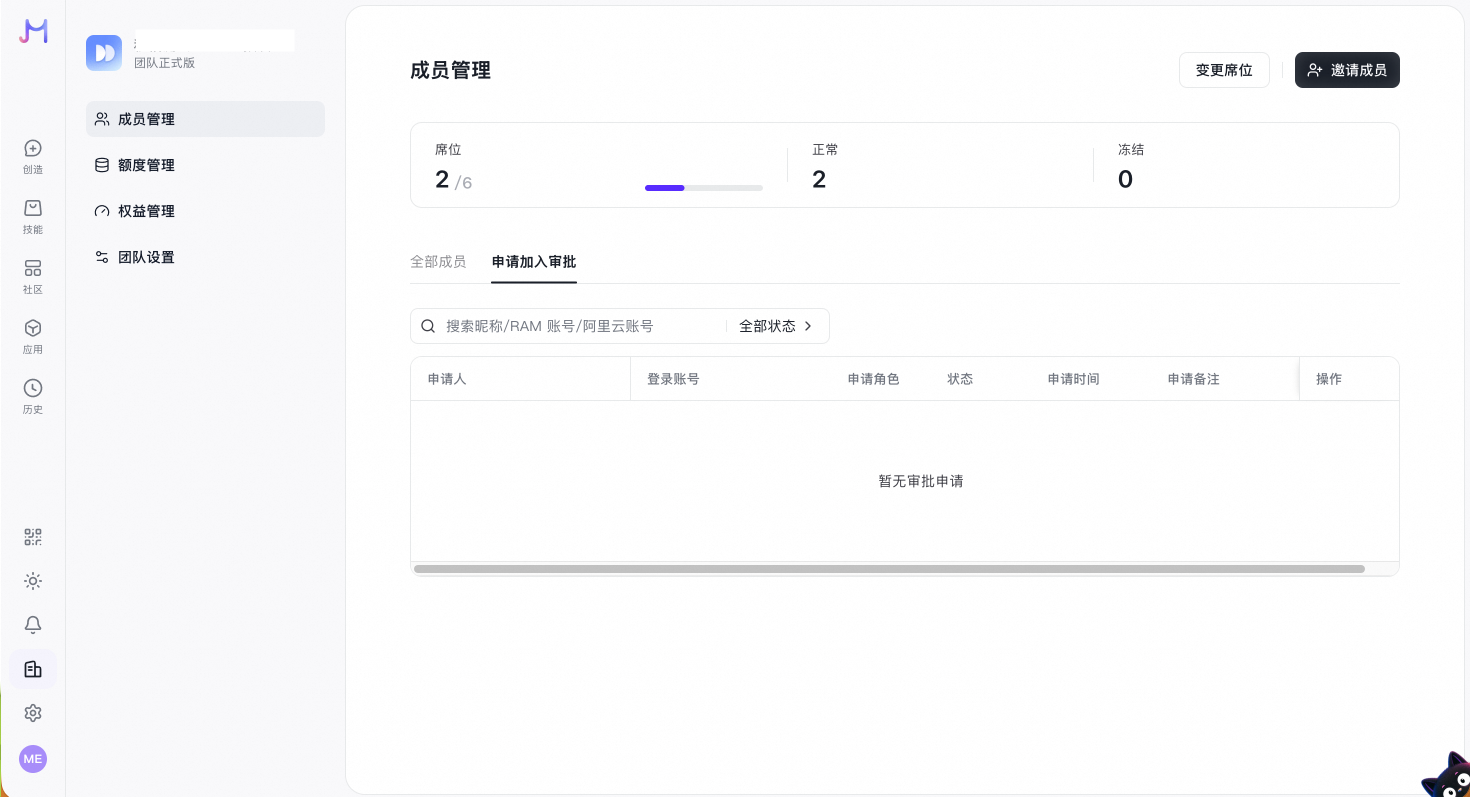
Task: Click the app logo at top left
Action: tap(33, 31)
